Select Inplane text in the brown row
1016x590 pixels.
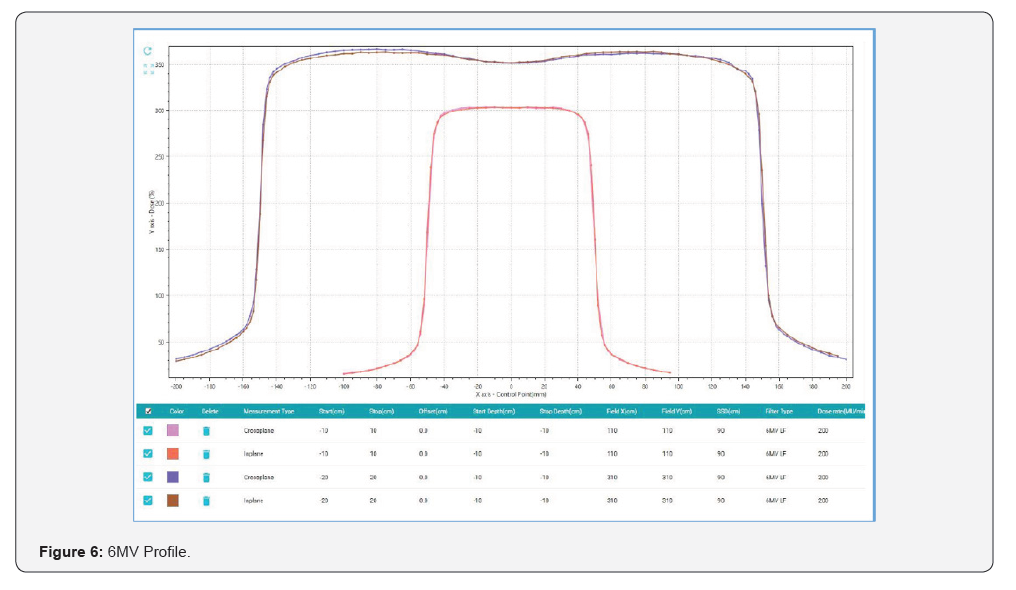253,501
